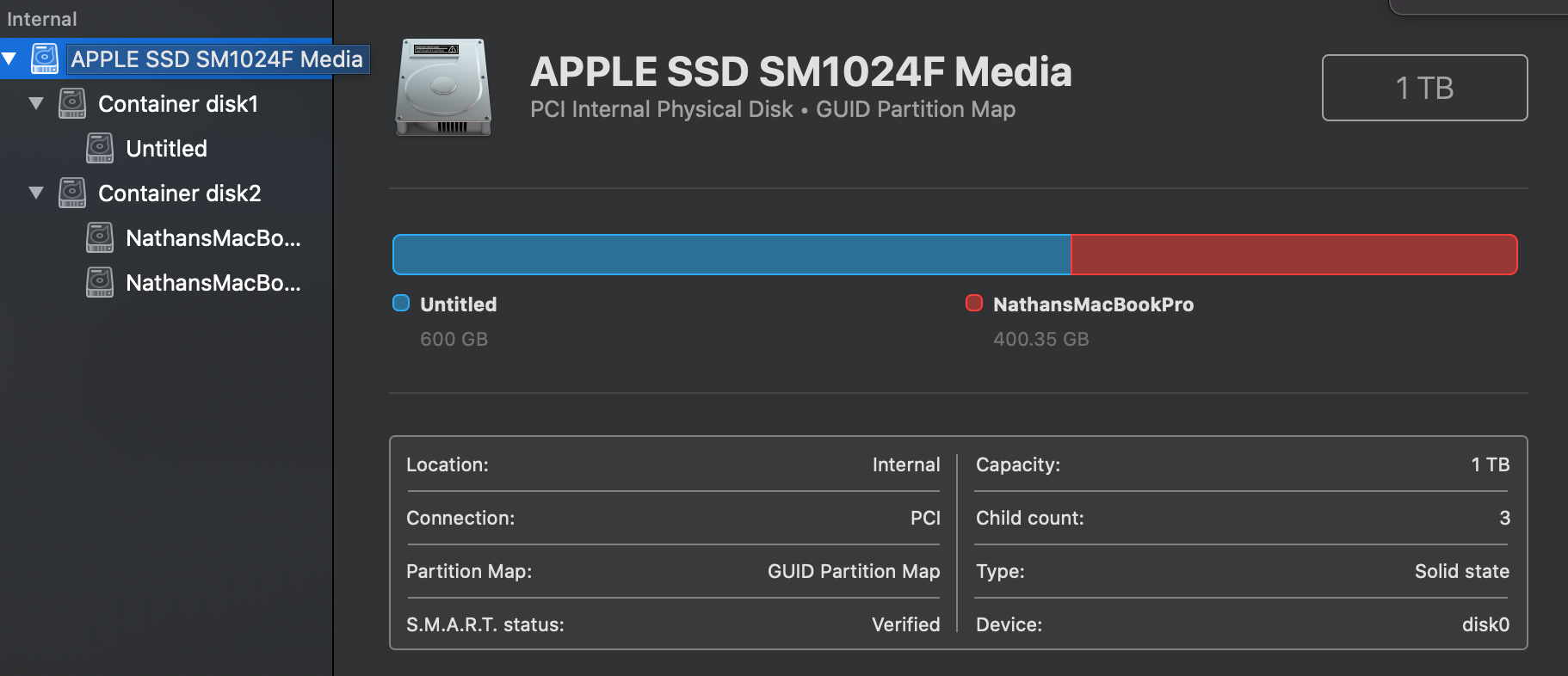This screenshot has height=676, width=1568.
Task: Click the Internal section header in sidebar
Action: 42,19
